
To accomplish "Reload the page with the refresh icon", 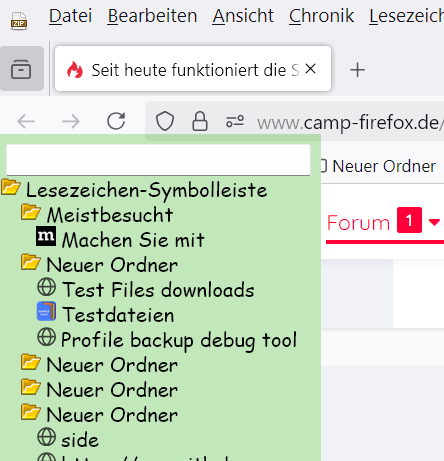I will point(116,121).
